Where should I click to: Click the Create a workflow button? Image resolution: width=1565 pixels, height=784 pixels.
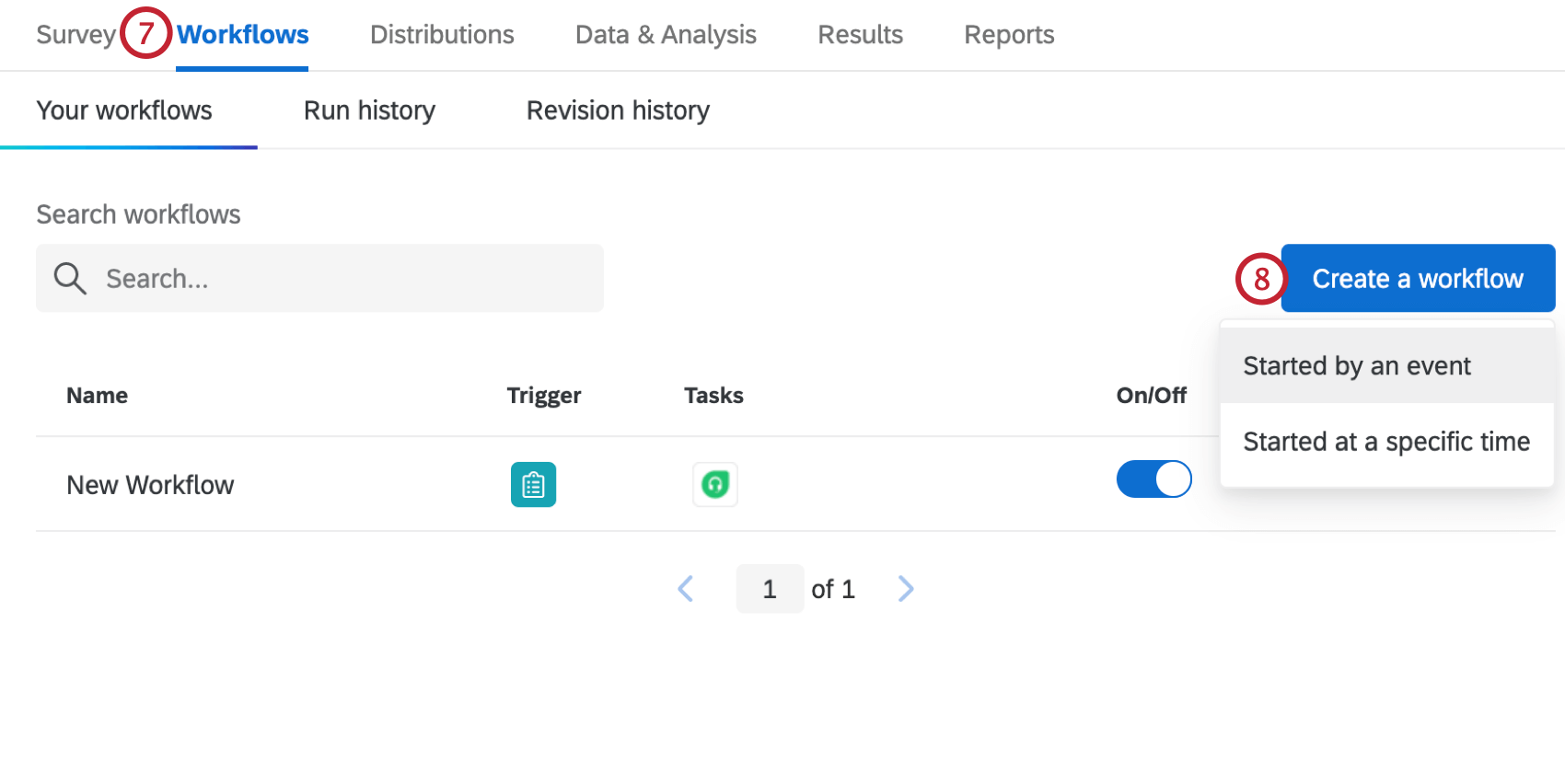(x=1417, y=279)
